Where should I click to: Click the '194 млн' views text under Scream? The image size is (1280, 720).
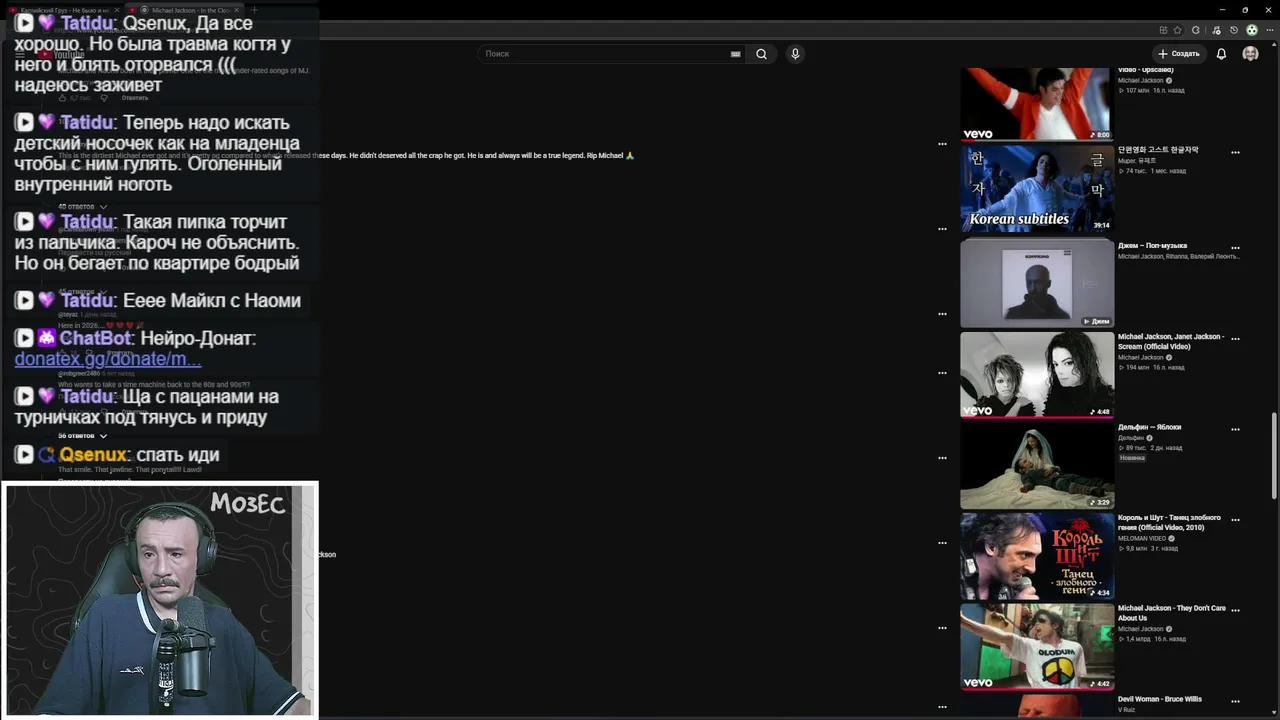pos(1134,367)
